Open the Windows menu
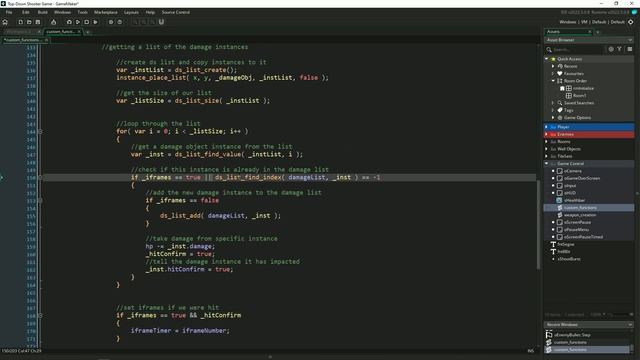The width and height of the screenshot is (640, 360). pyautogui.click(x=62, y=12)
